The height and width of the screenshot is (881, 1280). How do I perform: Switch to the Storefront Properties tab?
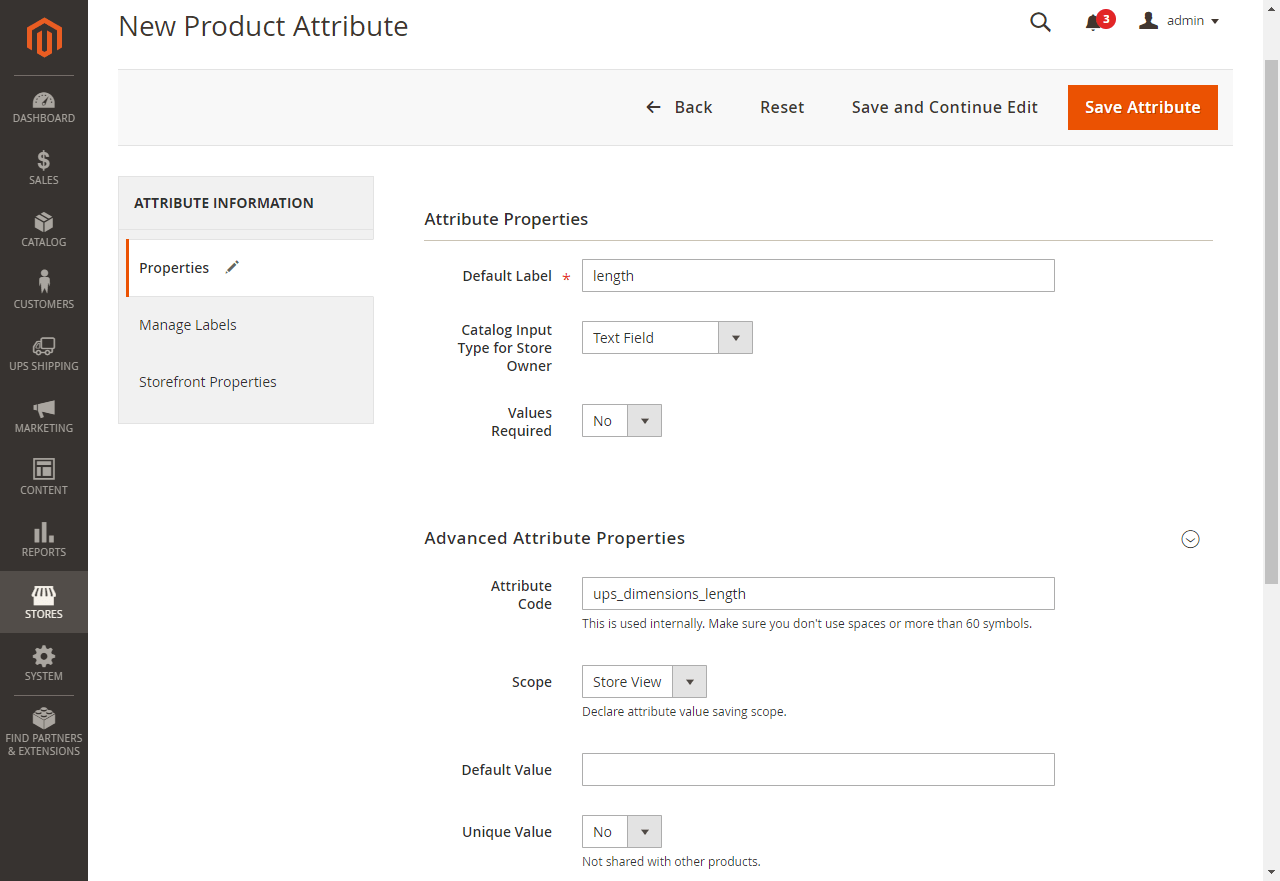[208, 381]
